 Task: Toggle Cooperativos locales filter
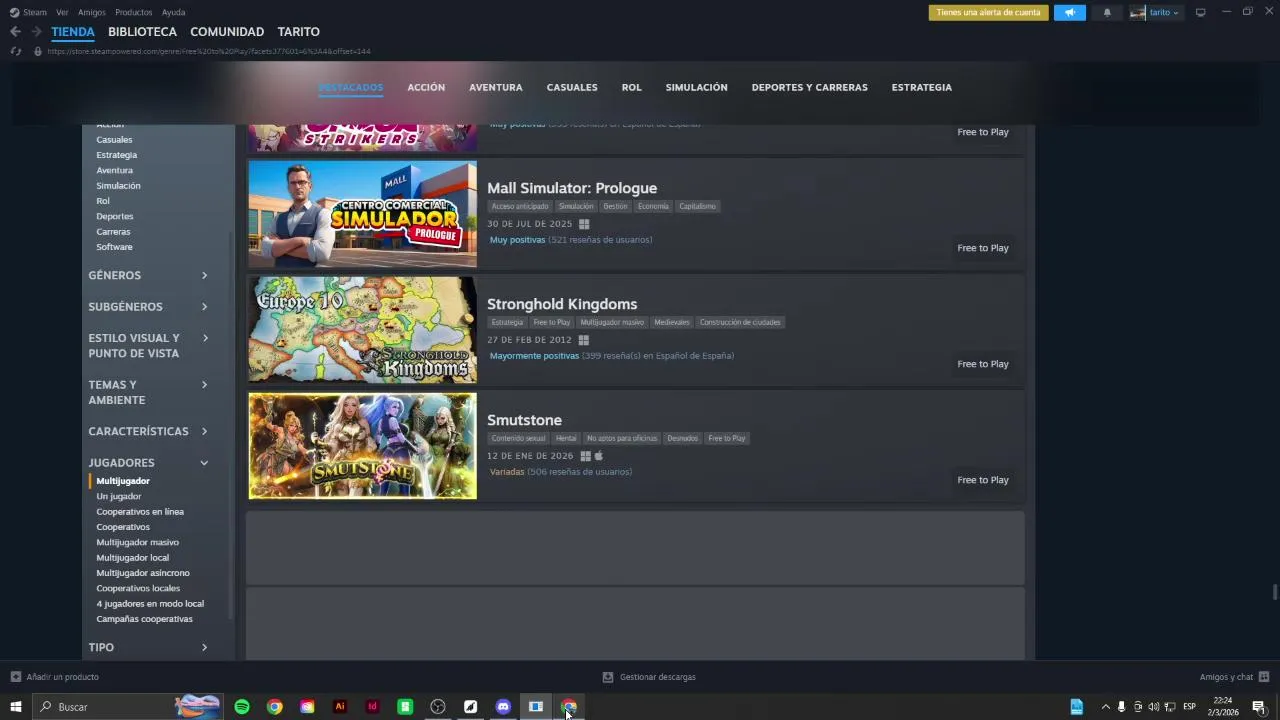point(138,588)
